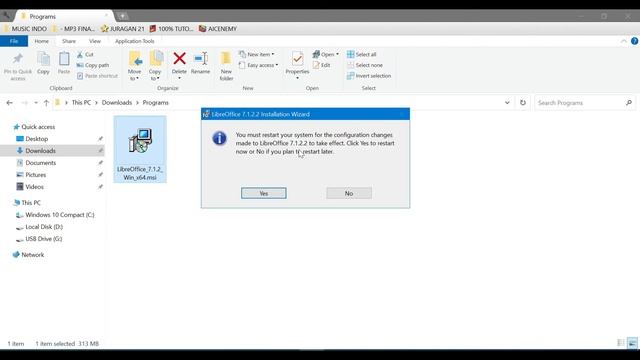
Task: Open the New item dropdown
Action: click(x=257, y=54)
